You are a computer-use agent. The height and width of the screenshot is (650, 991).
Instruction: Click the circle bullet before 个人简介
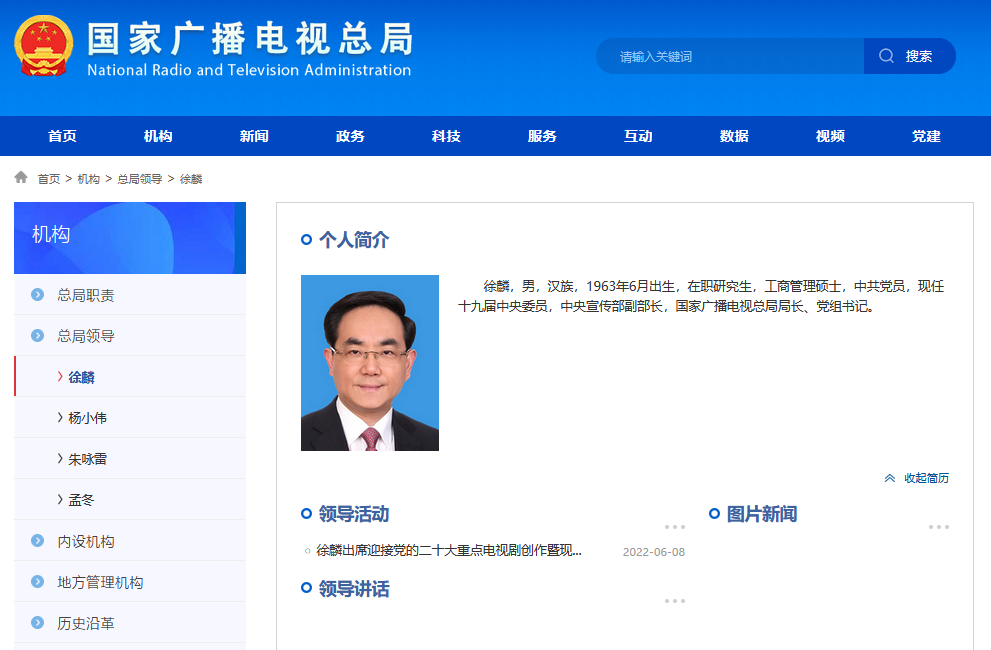pyautogui.click(x=307, y=240)
